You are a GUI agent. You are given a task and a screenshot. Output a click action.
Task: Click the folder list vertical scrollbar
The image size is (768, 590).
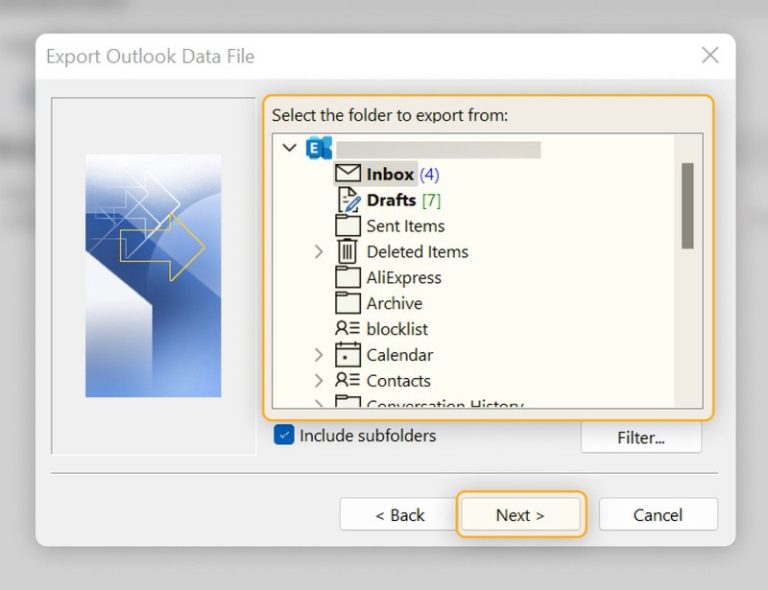click(688, 205)
